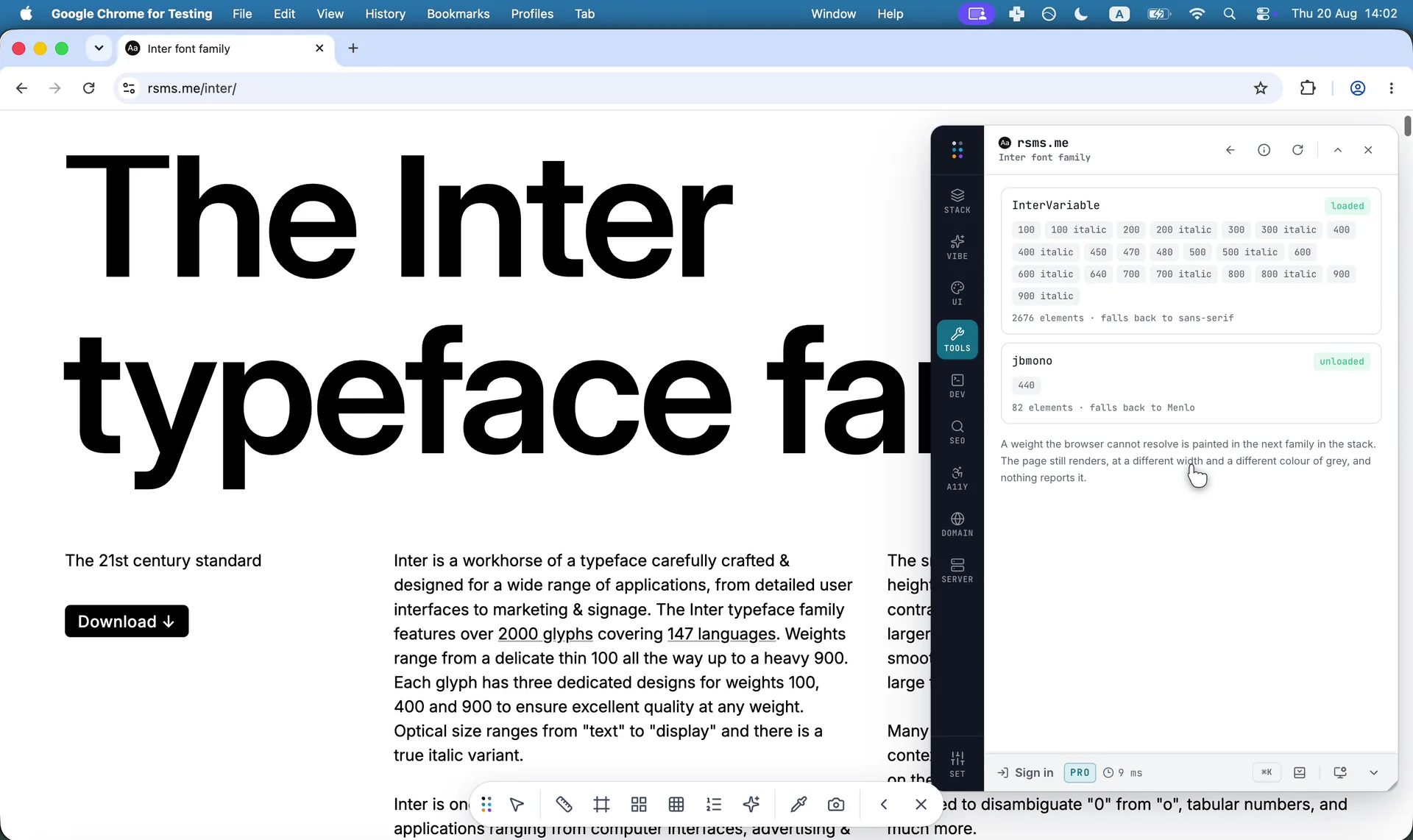Open command palette shortcut button
This screenshot has height=840, width=1413.
tap(1267, 772)
